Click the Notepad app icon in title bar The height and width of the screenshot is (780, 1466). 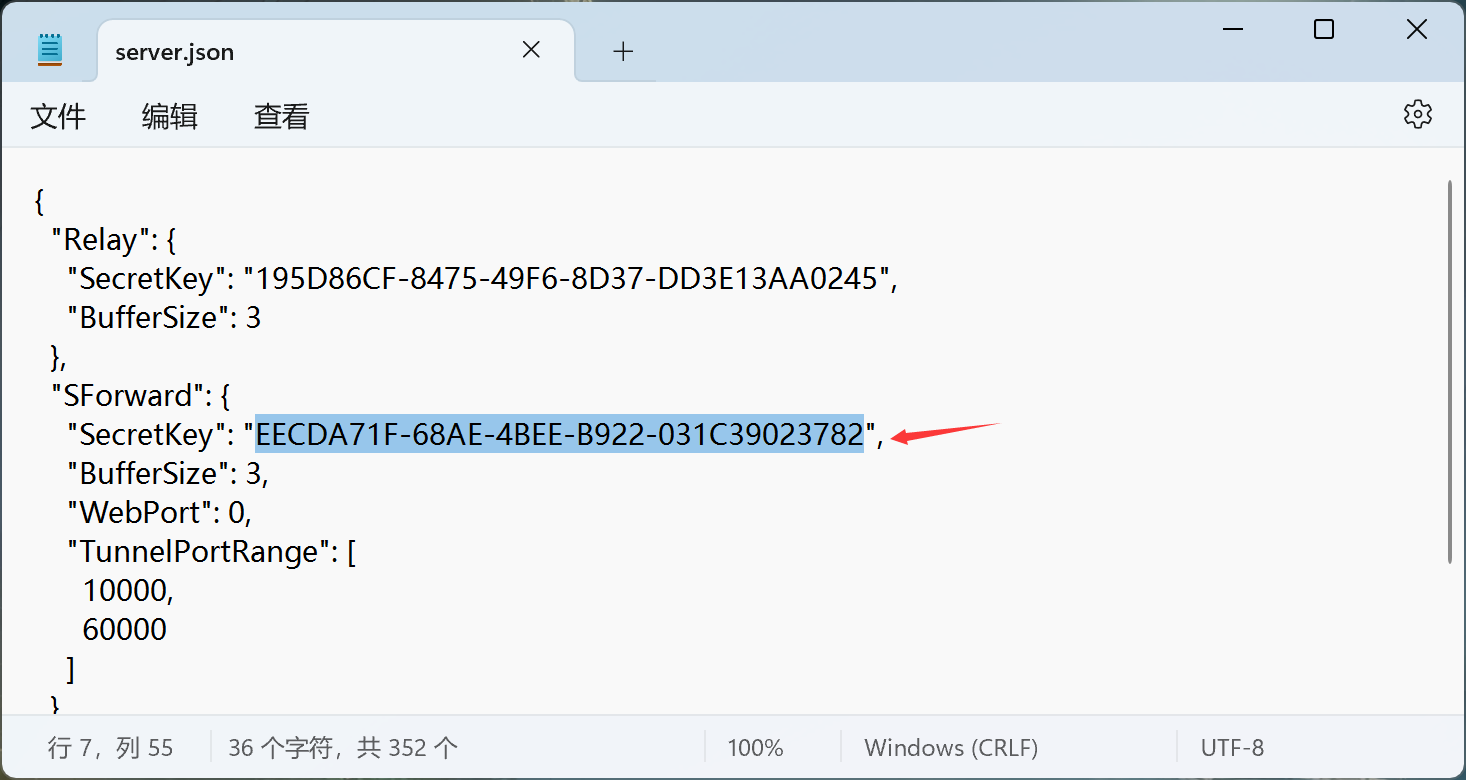(50, 50)
